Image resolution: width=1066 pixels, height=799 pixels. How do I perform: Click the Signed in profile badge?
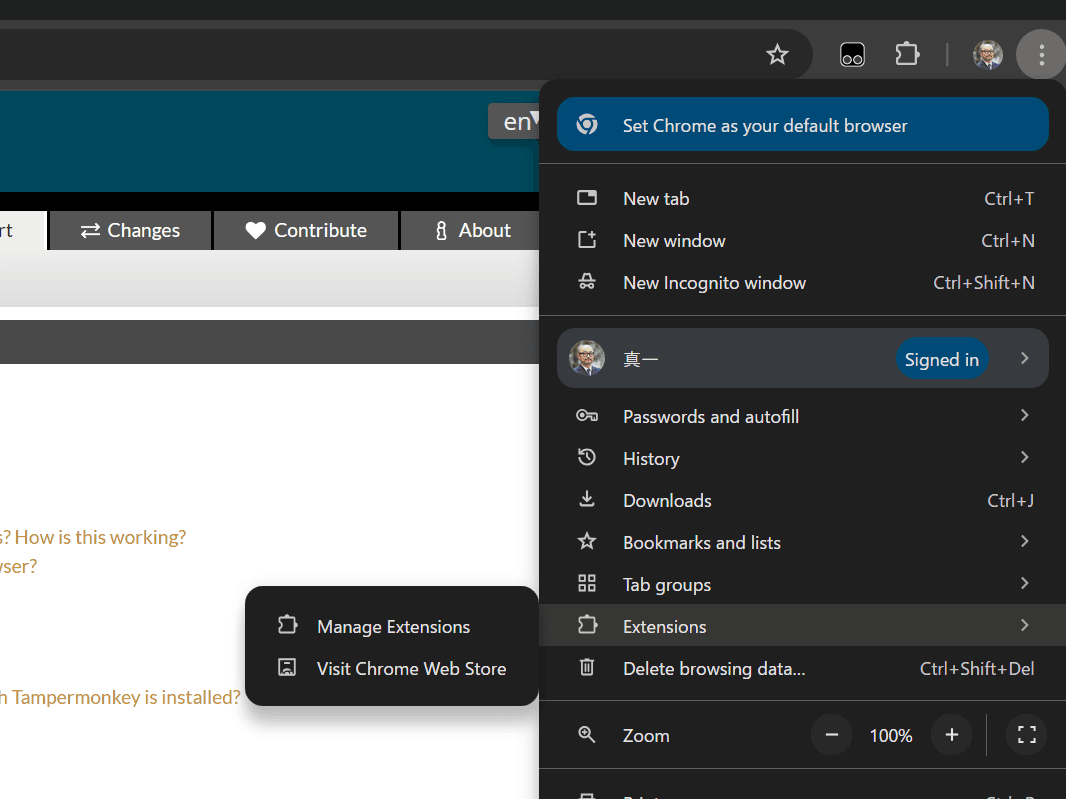tap(941, 359)
